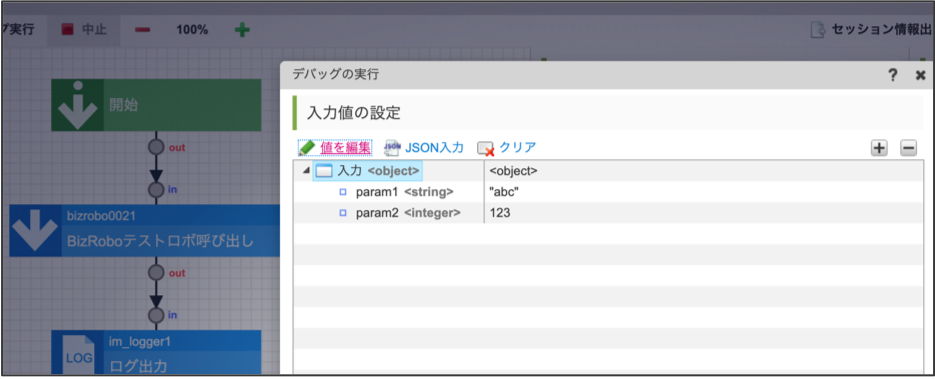Click the blue down arrow bizrobo0021 icon
935x379 pixels.
[x=35, y=231]
